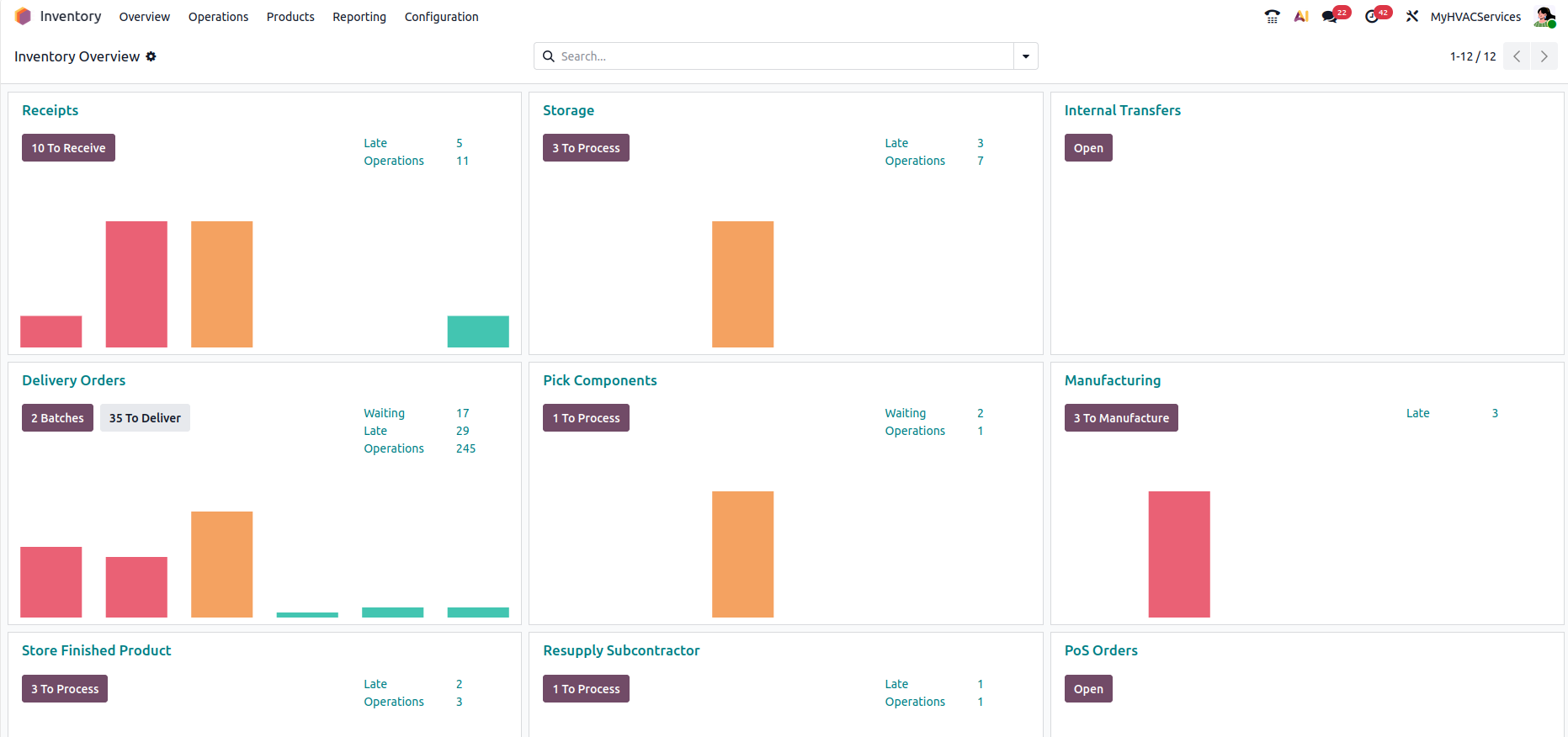Open the user avatar menu
Viewport: 1568px width, 737px height.
pyautogui.click(x=1544, y=17)
